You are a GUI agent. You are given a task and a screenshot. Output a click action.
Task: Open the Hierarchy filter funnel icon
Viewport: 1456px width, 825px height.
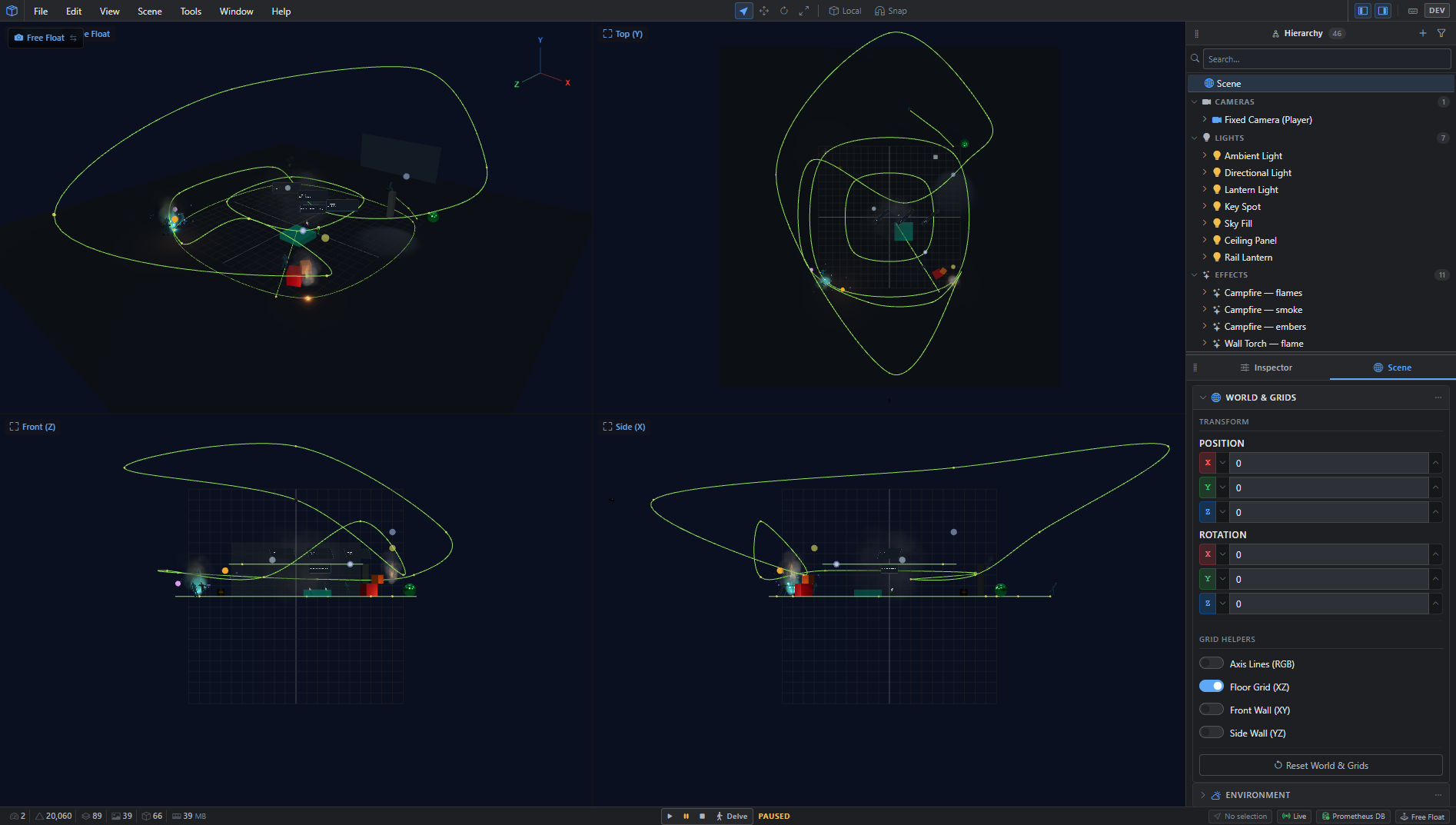1441,33
